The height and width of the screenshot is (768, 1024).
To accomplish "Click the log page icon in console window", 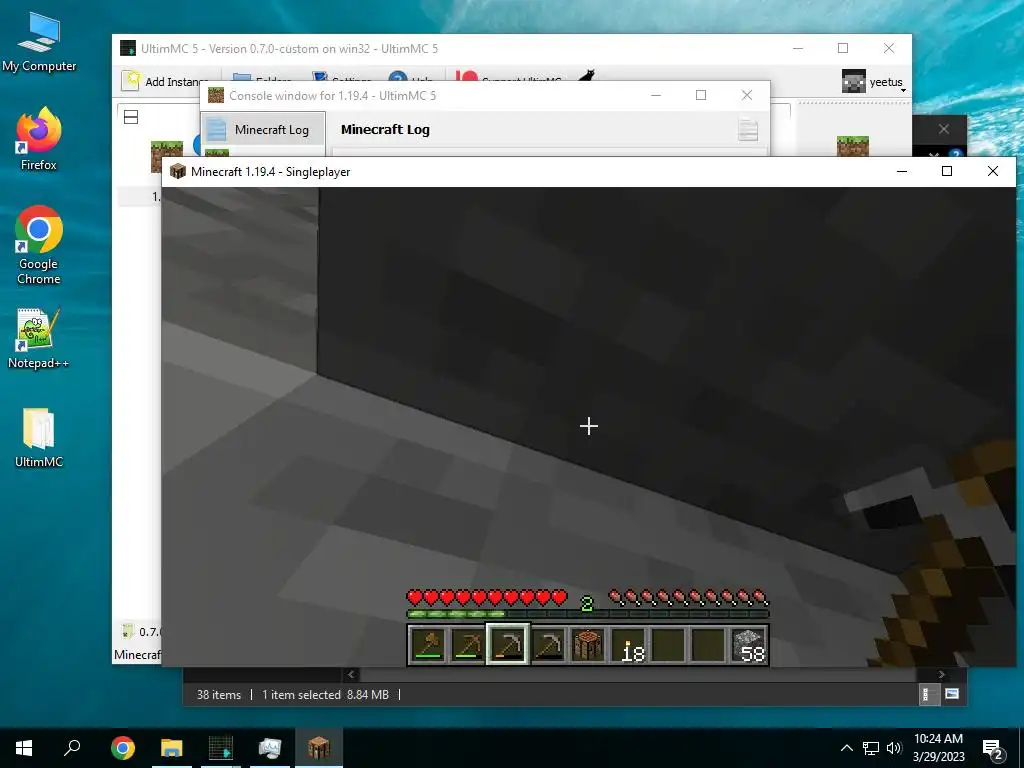I will 748,129.
